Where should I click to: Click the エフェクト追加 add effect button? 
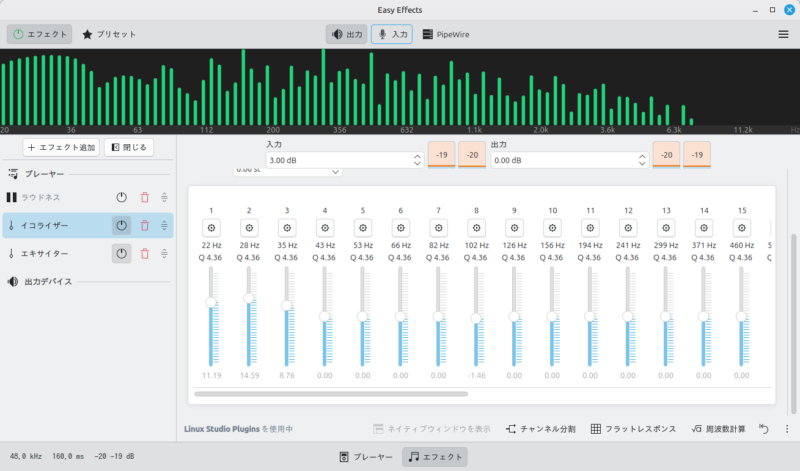click(x=61, y=147)
